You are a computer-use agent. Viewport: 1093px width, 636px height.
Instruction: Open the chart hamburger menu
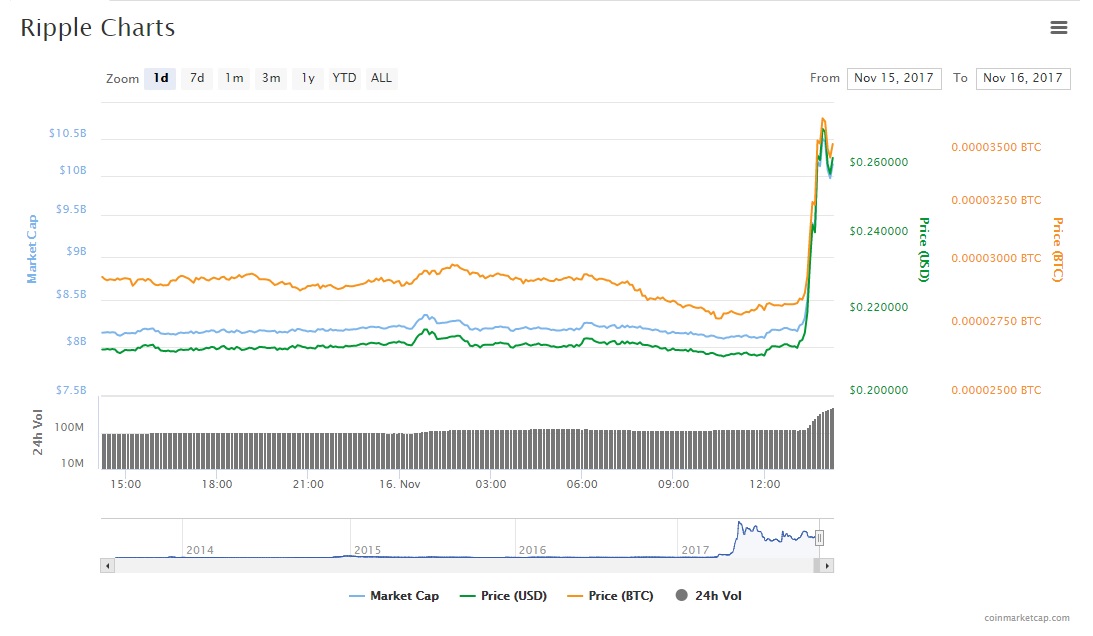pos(1058,27)
